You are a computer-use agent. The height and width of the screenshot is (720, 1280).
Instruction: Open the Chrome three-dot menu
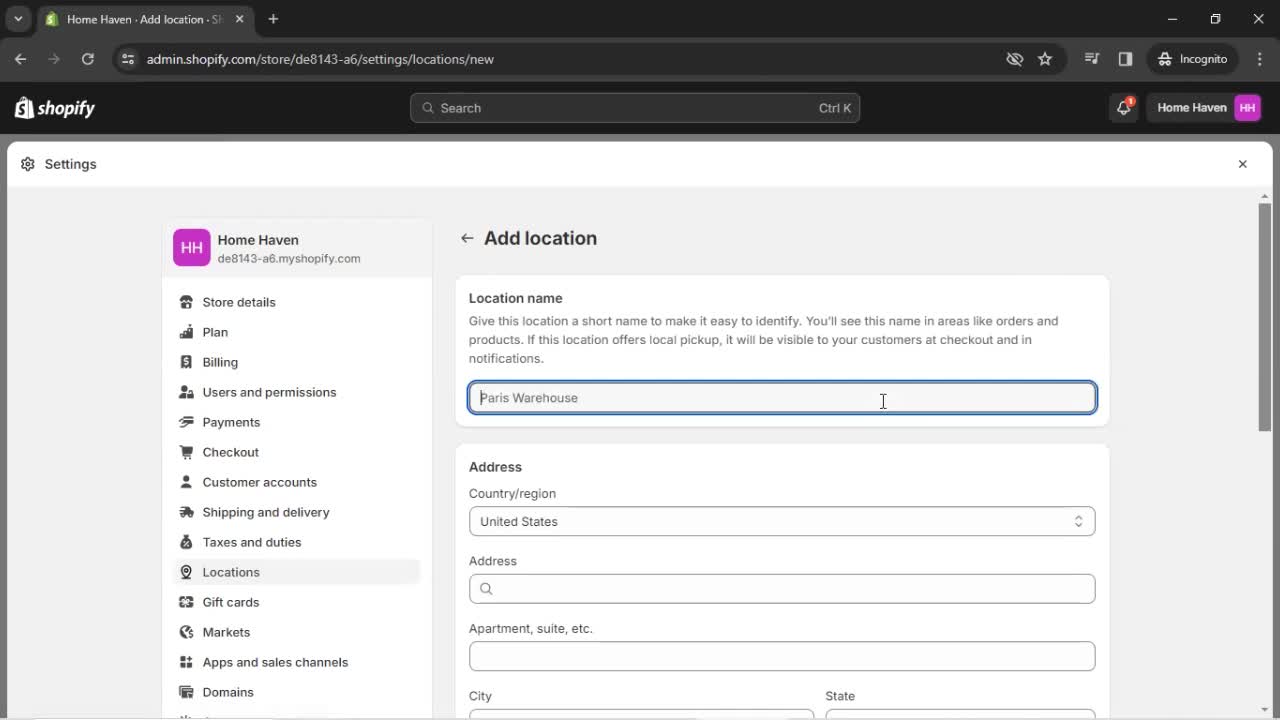click(x=1260, y=59)
